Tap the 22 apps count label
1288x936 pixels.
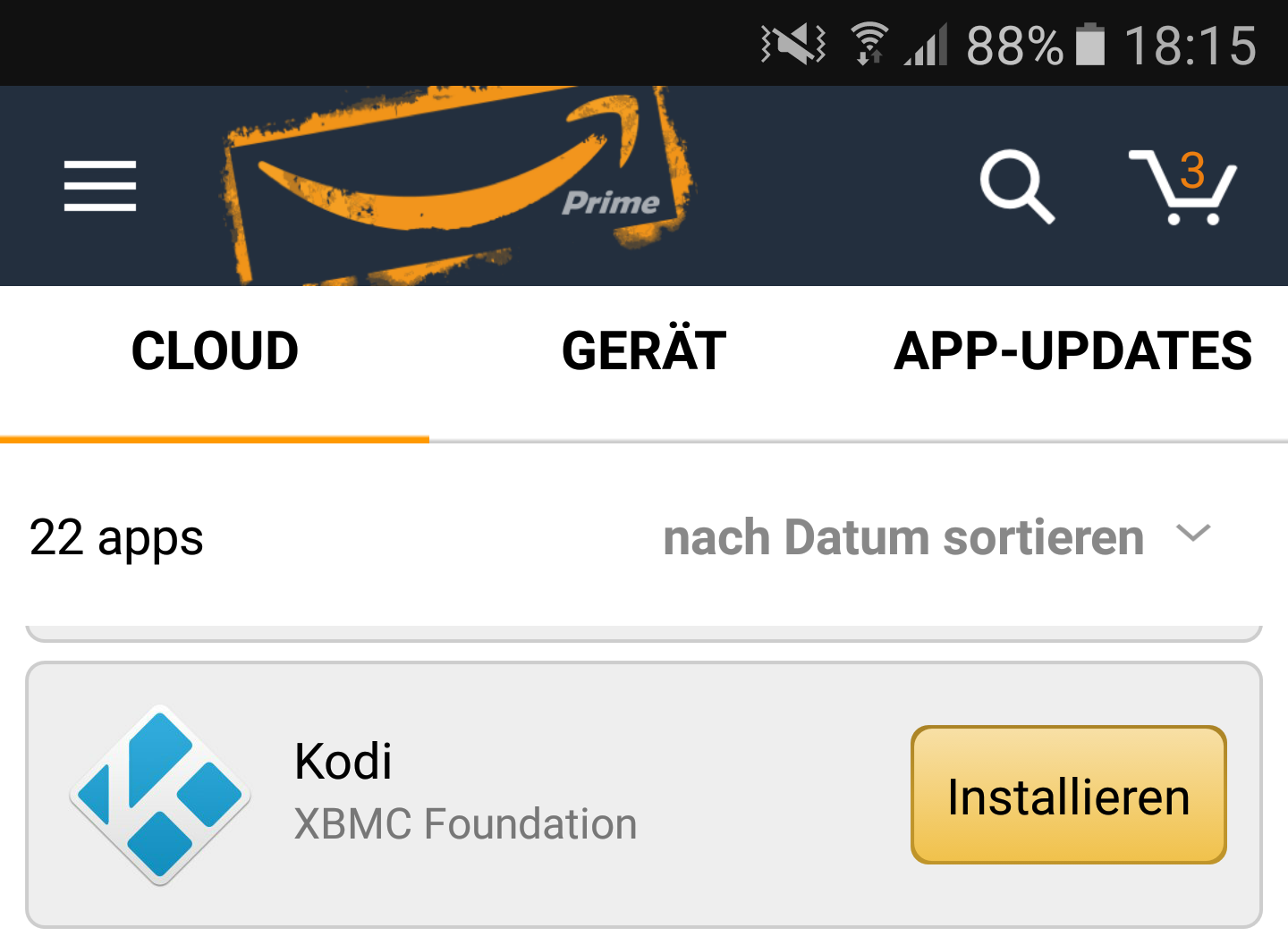(x=116, y=538)
